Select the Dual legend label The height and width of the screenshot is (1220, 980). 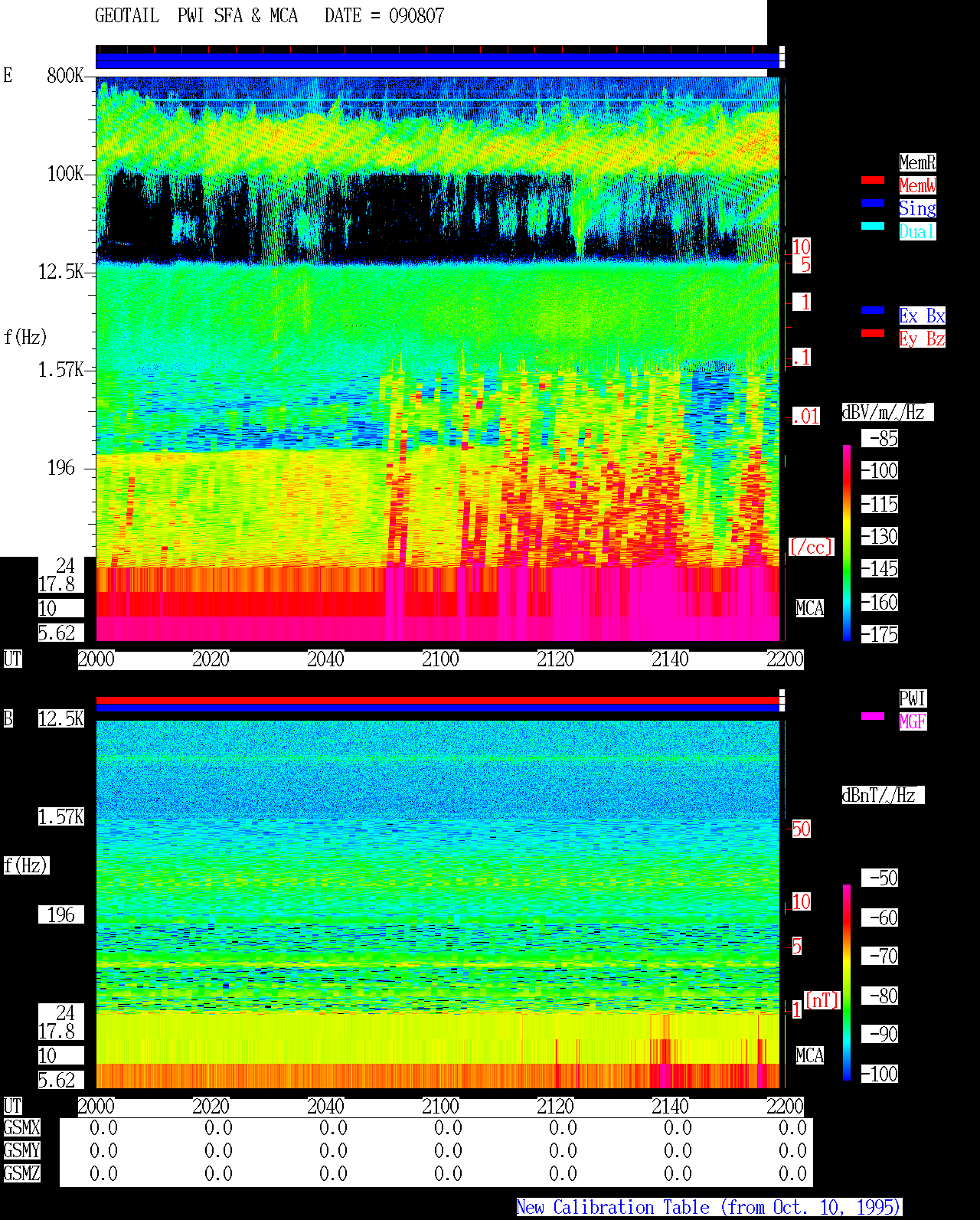[x=917, y=231]
